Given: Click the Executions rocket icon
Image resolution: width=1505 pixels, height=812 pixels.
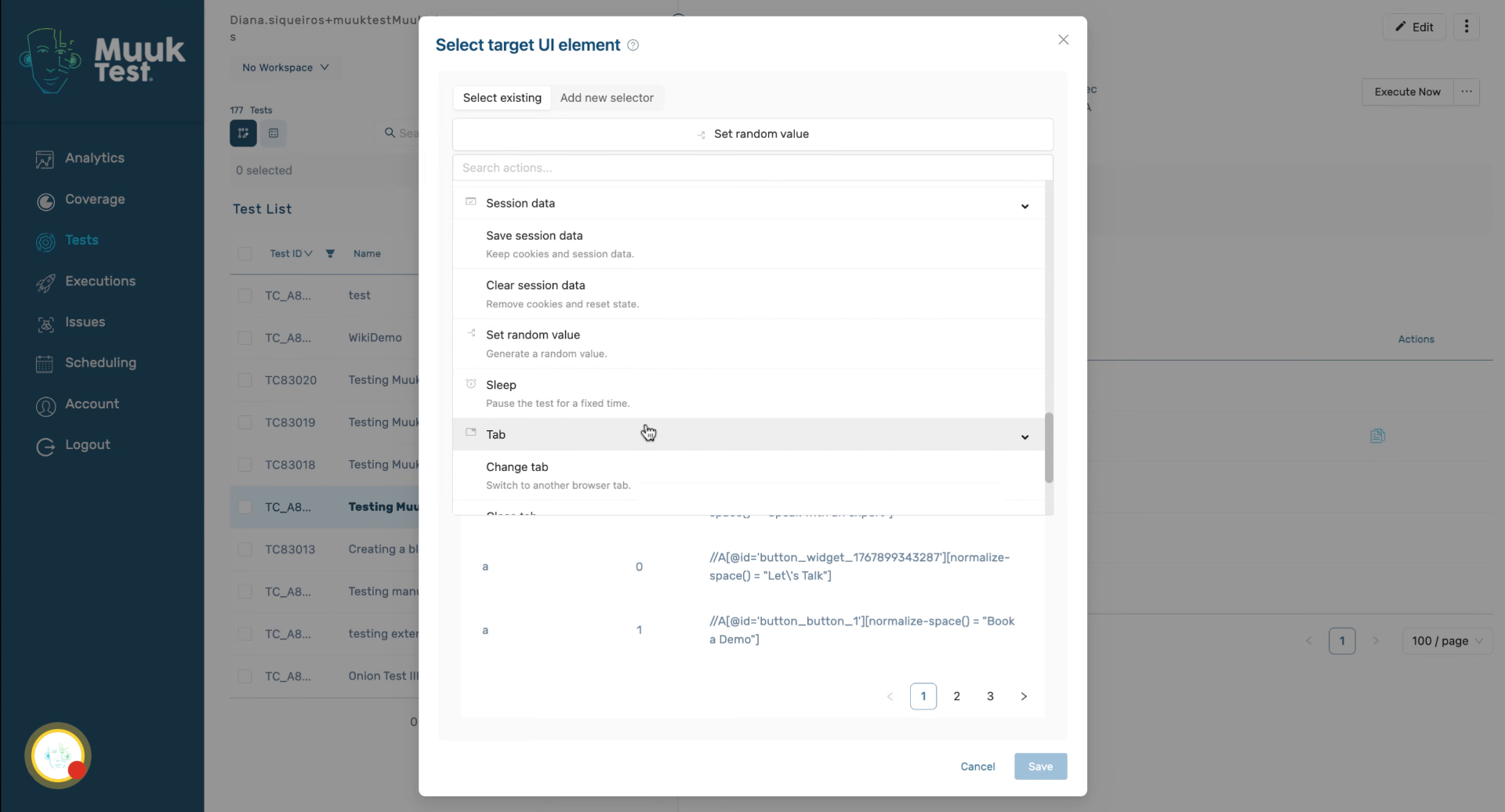Looking at the screenshot, I should tap(45, 283).
